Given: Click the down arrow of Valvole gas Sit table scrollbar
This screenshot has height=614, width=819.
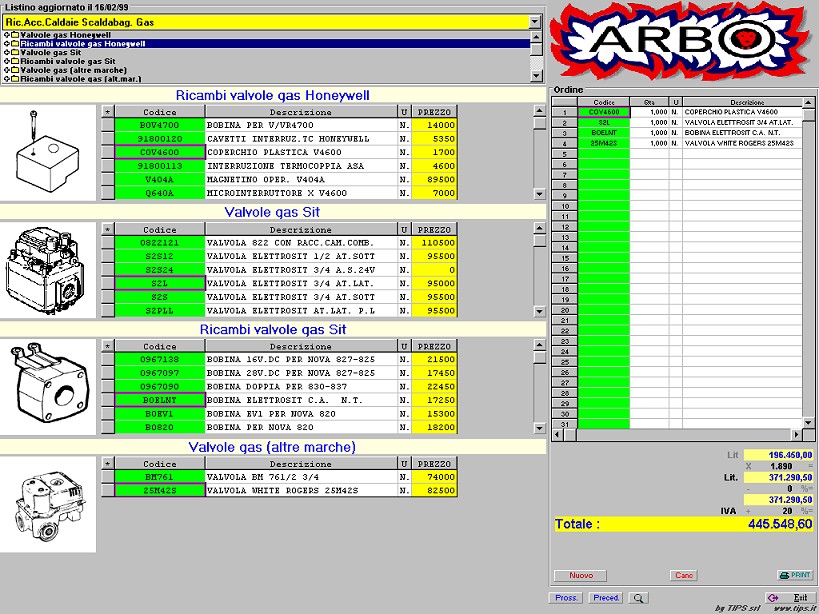Looking at the screenshot, I should [540, 312].
